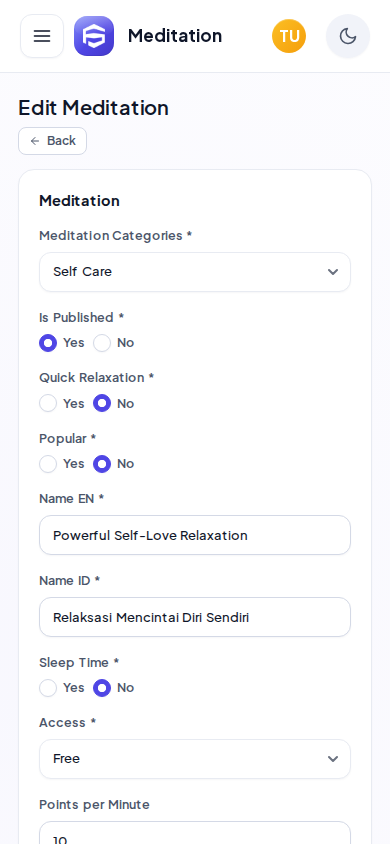390x844 pixels.
Task: Click the chevron on Self Care select
Action: point(333,272)
